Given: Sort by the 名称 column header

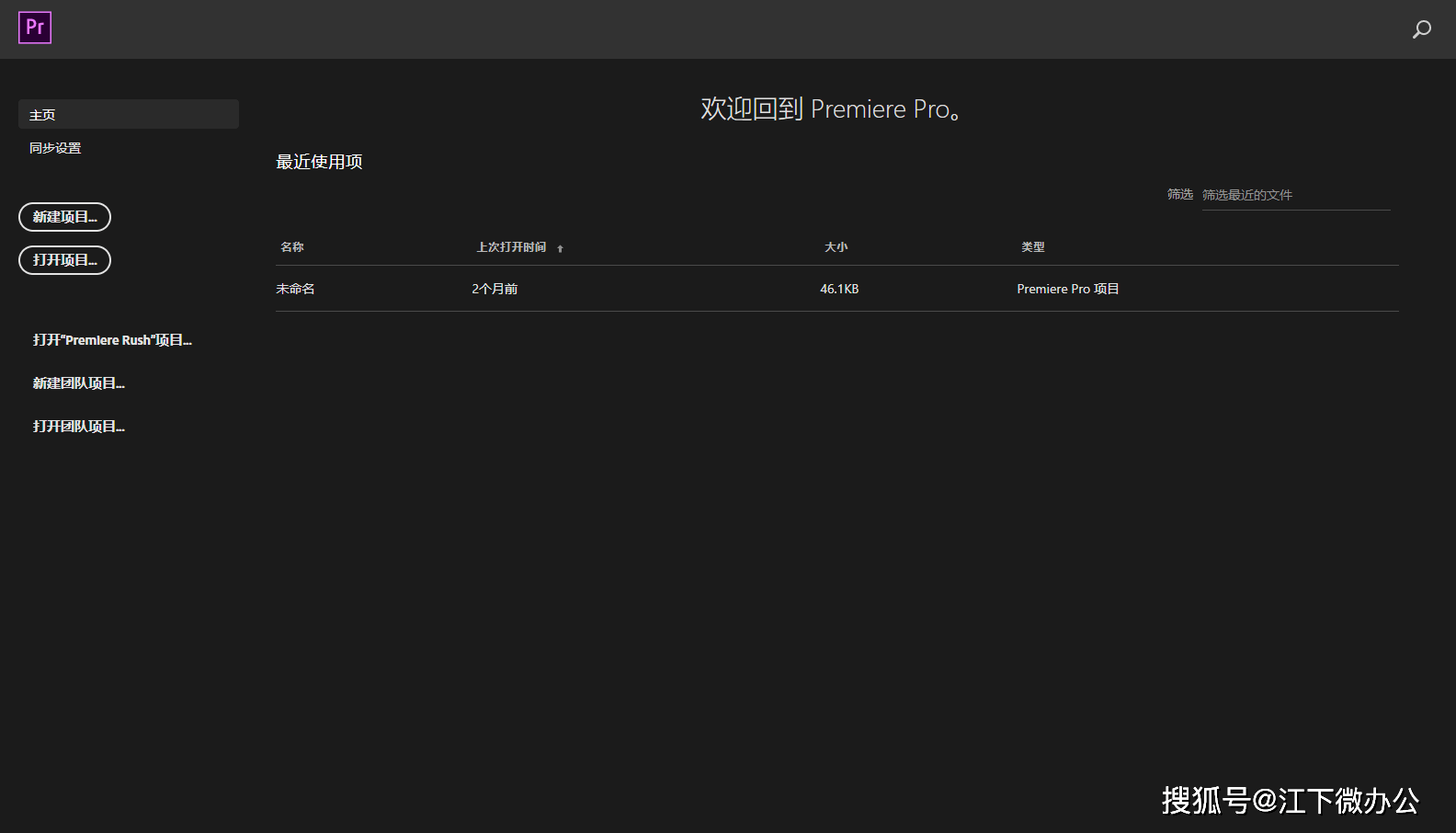Looking at the screenshot, I should coord(292,247).
